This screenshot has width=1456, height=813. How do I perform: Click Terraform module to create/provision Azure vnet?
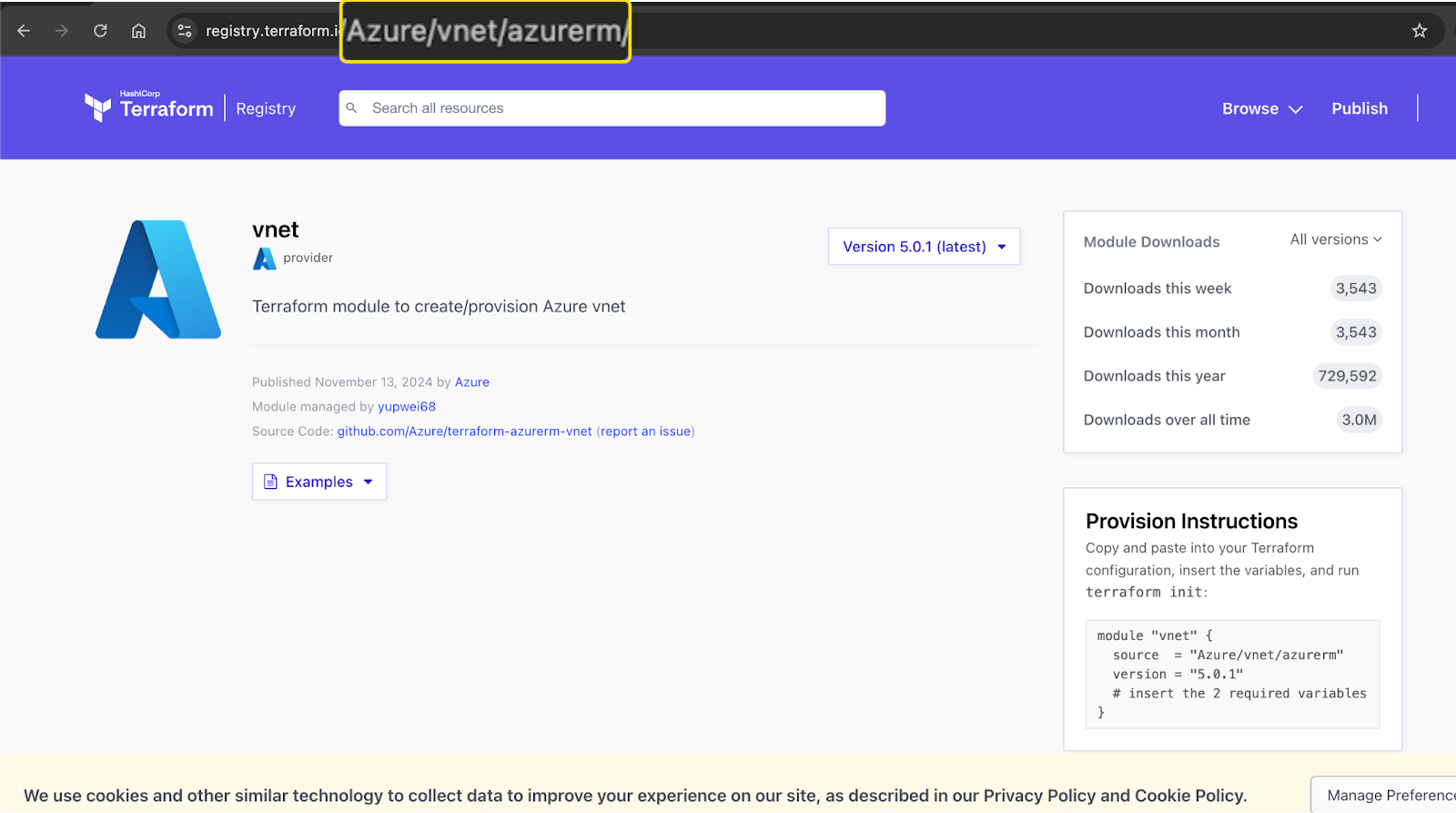tap(439, 307)
